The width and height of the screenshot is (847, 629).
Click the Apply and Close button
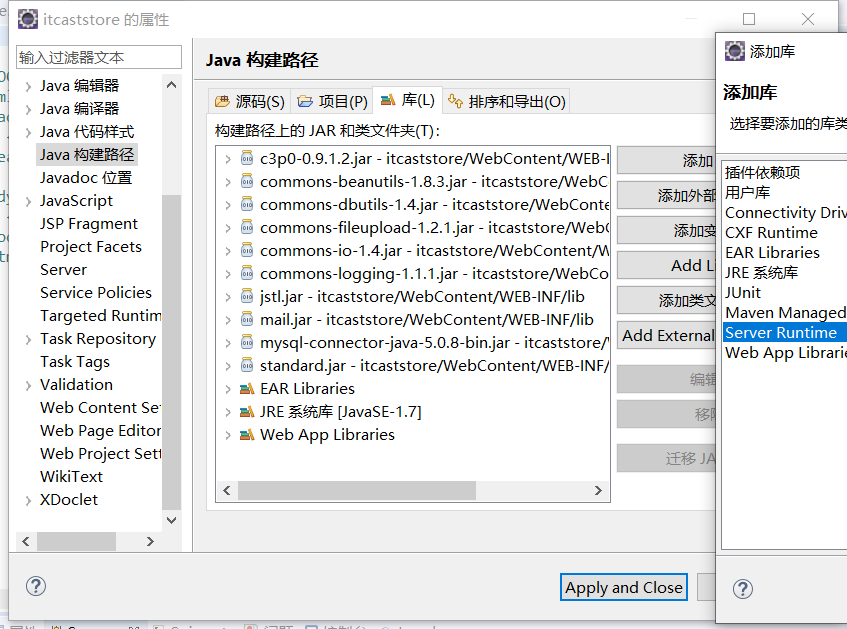coord(624,587)
